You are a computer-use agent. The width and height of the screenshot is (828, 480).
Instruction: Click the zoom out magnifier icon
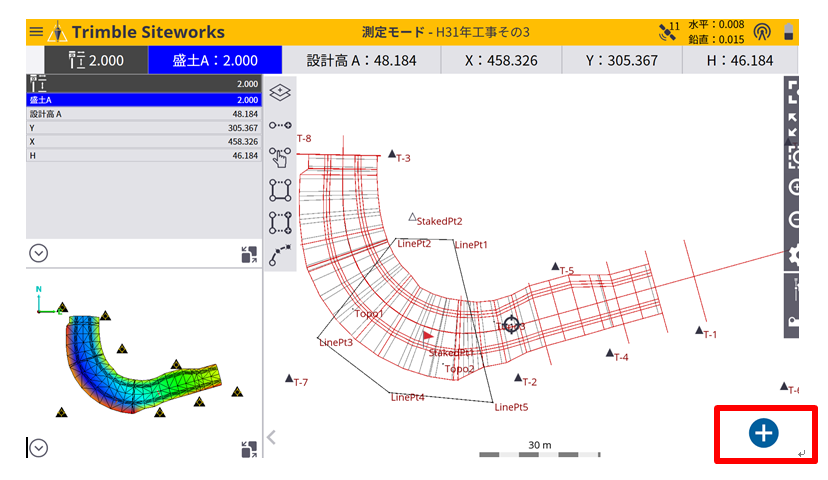795,220
